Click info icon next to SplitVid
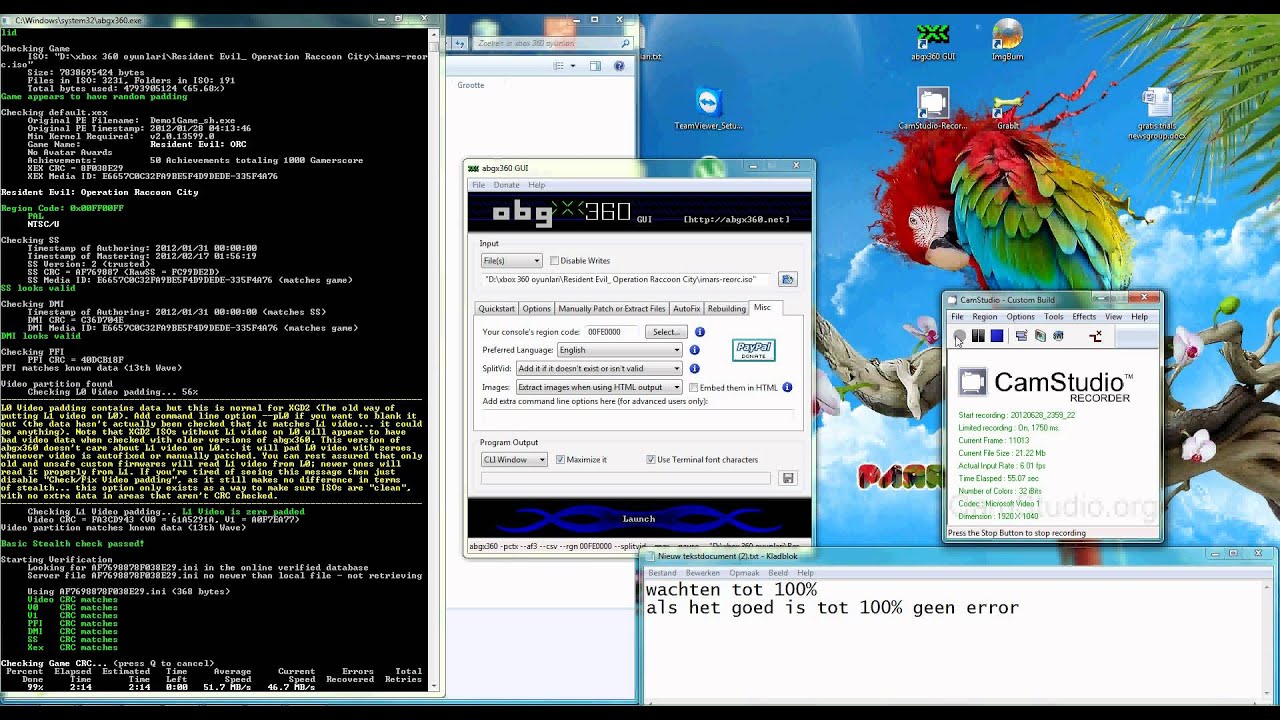This screenshot has height=720, width=1280. click(x=694, y=369)
